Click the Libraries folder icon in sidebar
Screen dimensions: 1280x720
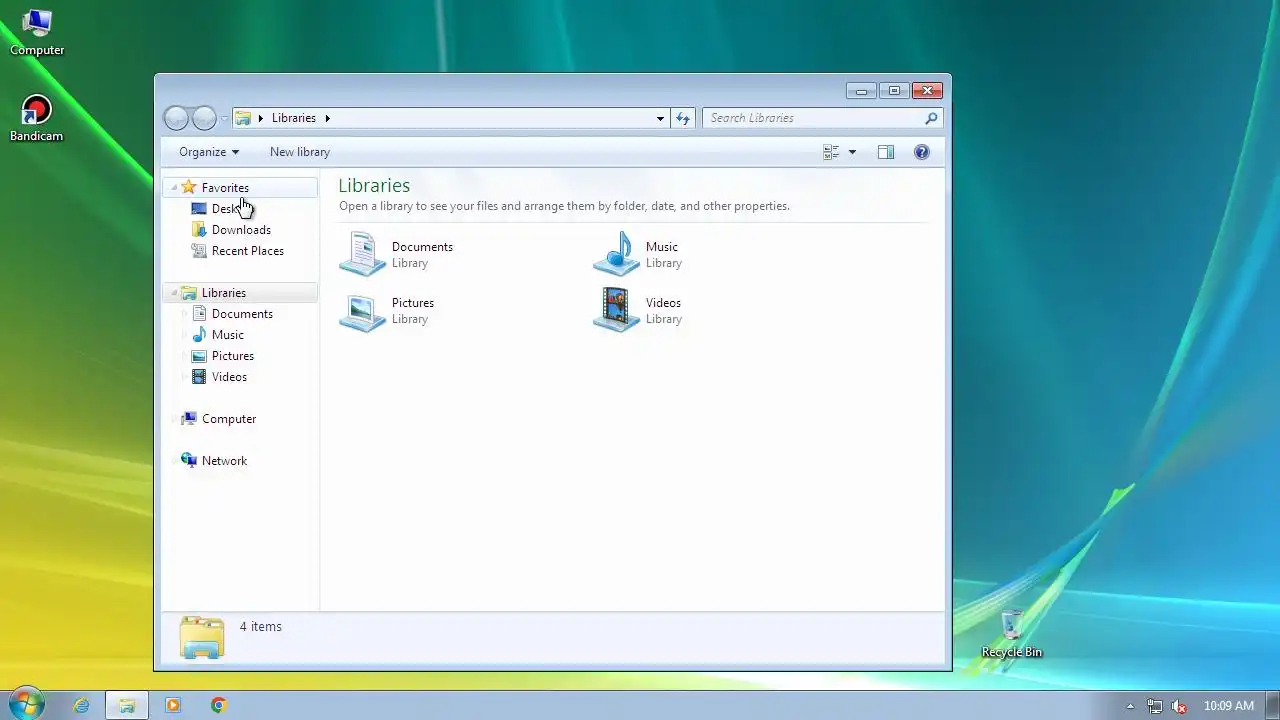tap(189, 293)
